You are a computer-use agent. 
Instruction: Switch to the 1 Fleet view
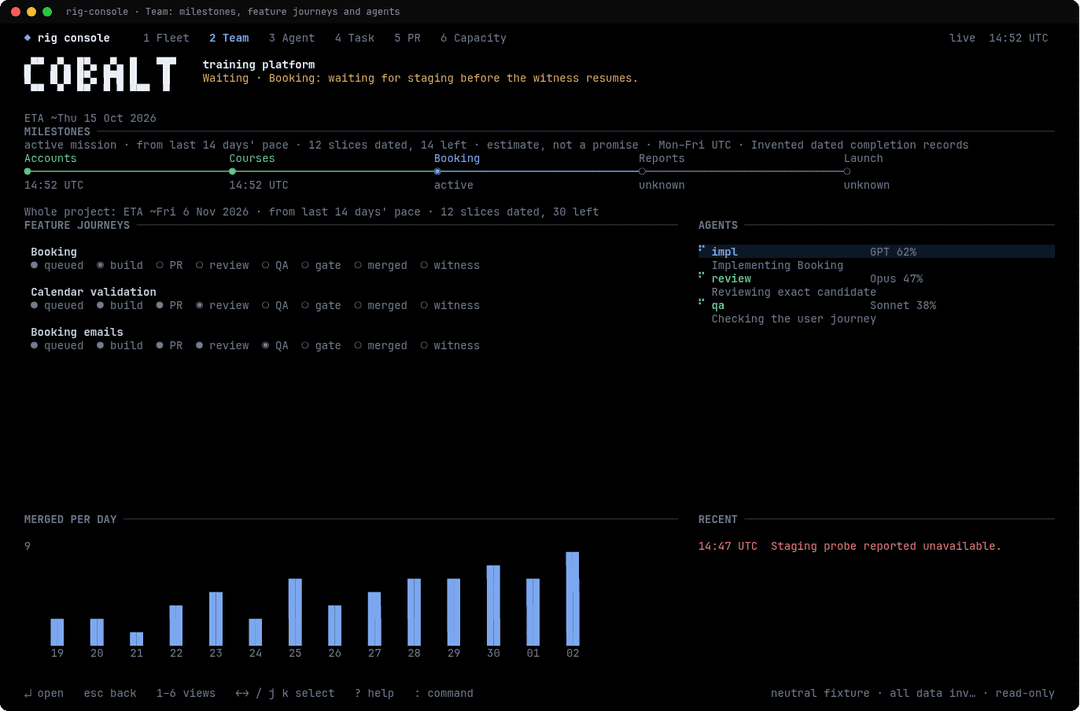tap(166, 38)
